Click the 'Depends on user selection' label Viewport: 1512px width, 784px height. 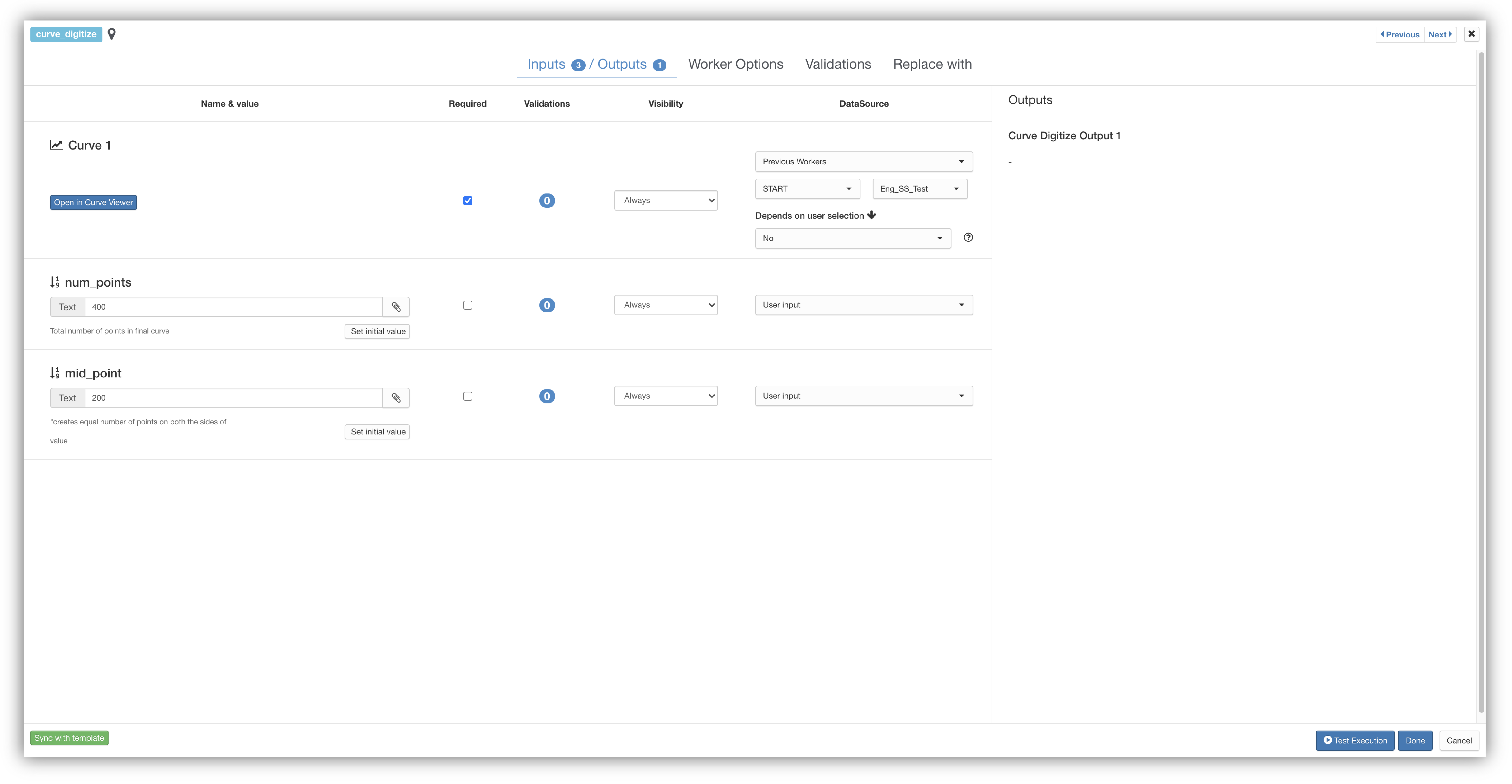click(809, 216)
